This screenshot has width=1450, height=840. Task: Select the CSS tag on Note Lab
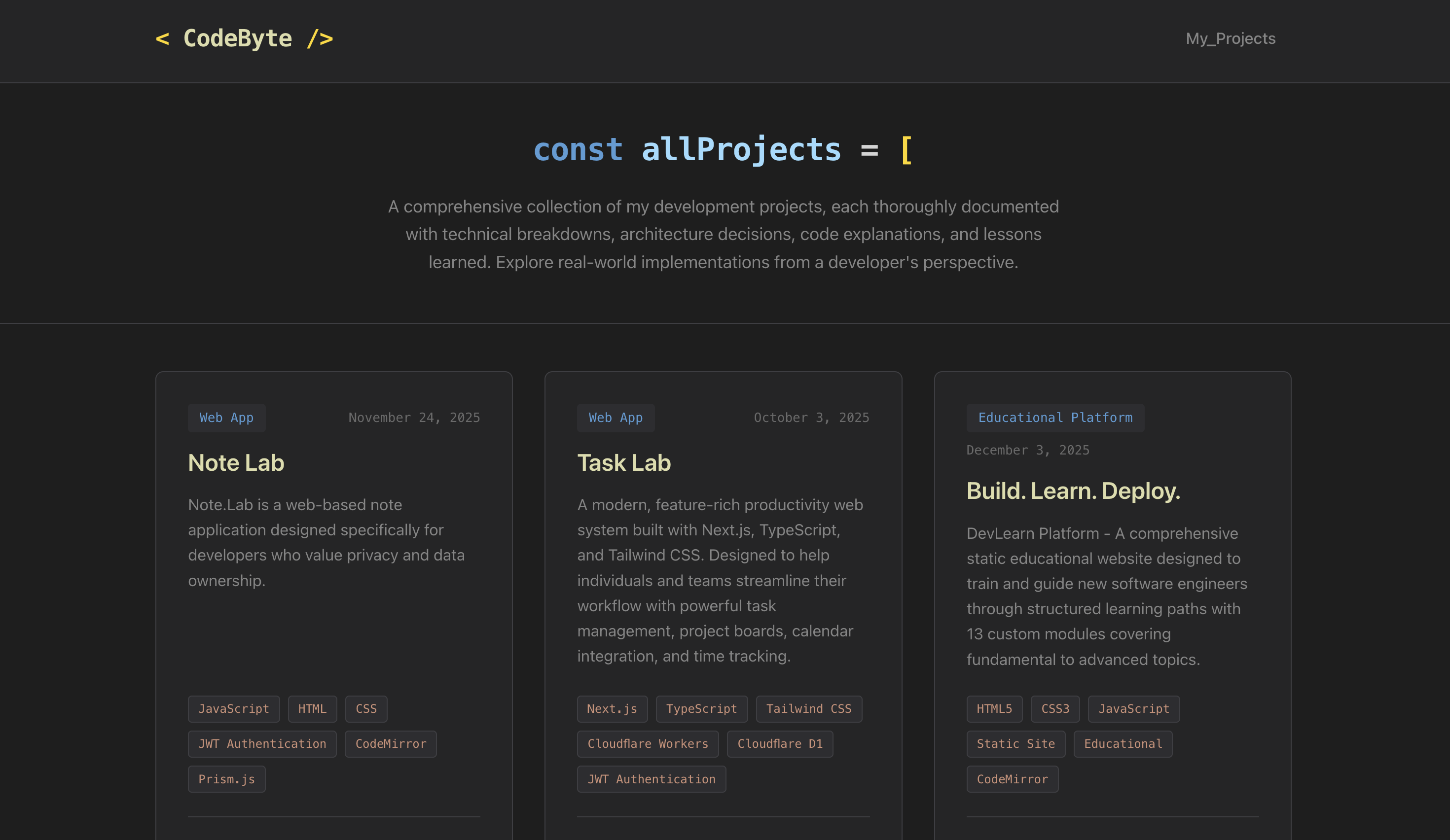(366, 709)
